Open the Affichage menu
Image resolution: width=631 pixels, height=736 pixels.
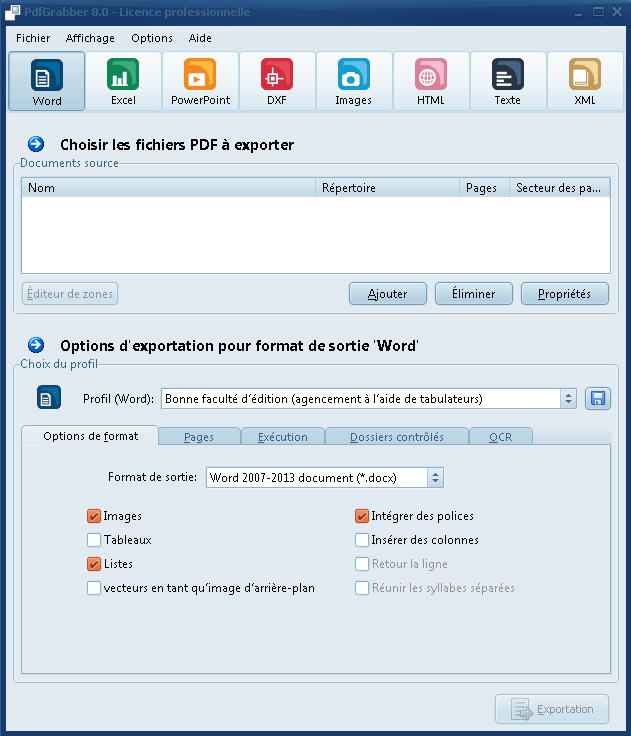90,38
